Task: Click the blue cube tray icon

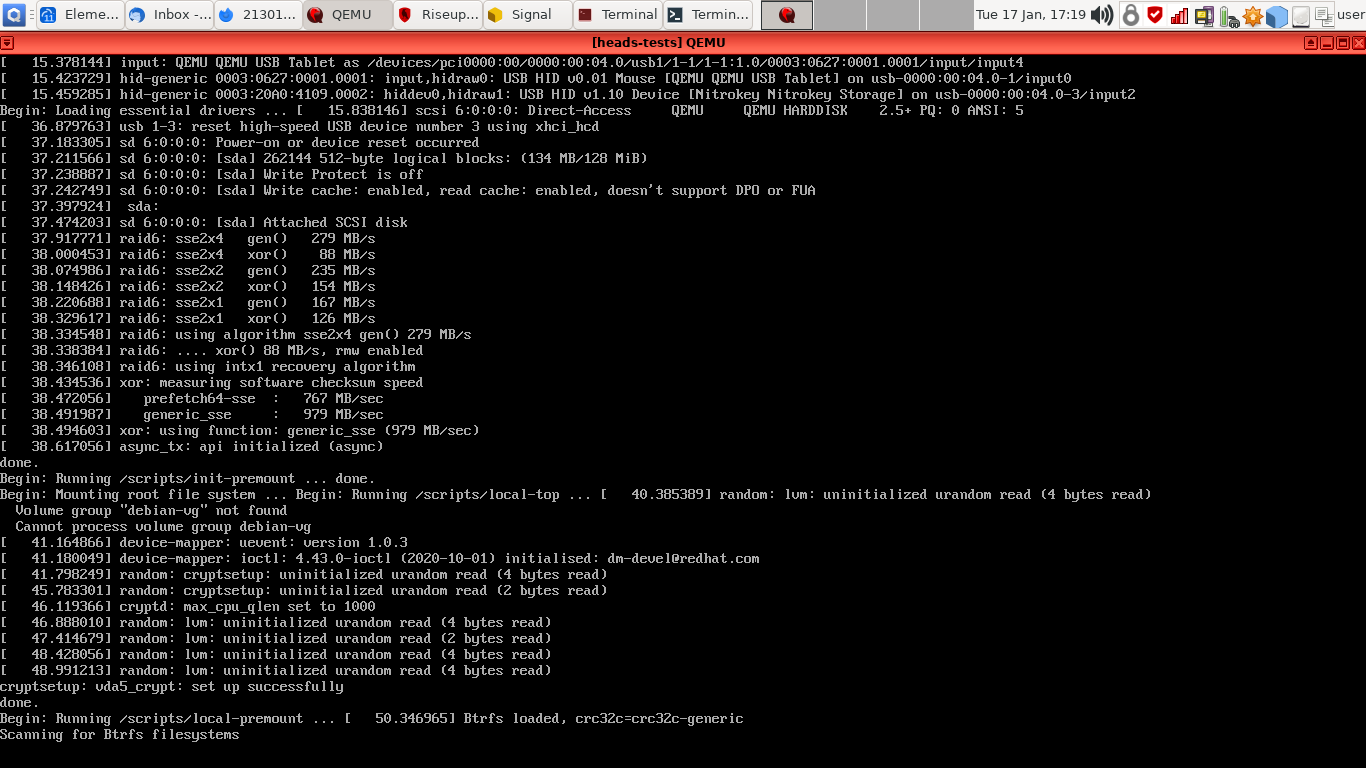Action: click(1278, 14)
